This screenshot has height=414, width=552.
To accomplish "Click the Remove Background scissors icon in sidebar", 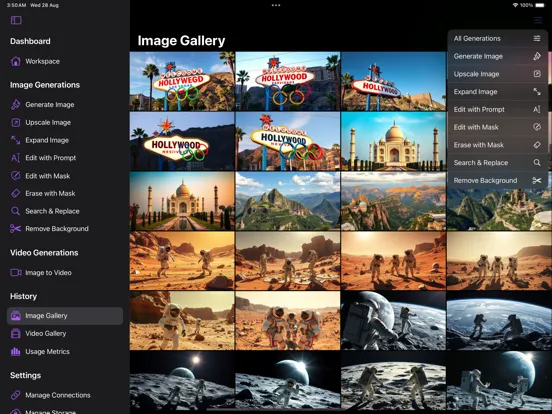I will coord(15,229).
